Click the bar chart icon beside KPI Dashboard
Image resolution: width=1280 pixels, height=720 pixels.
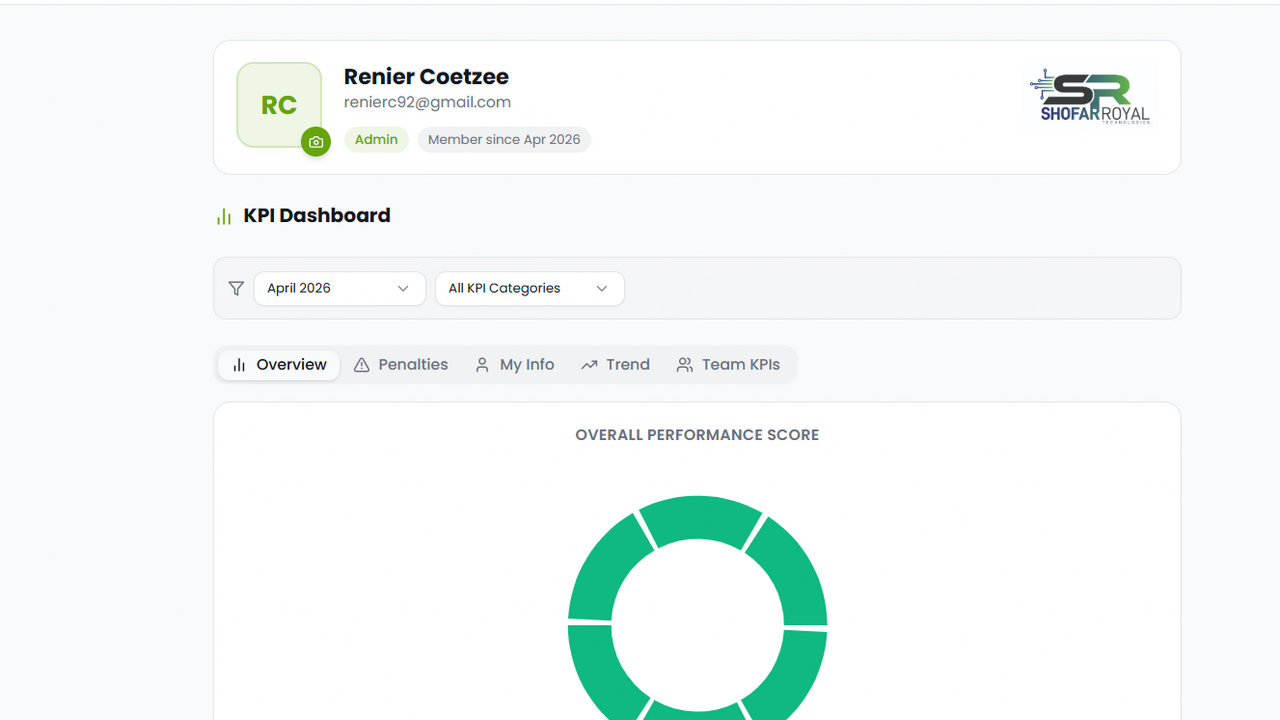click(x=224, y=216)
